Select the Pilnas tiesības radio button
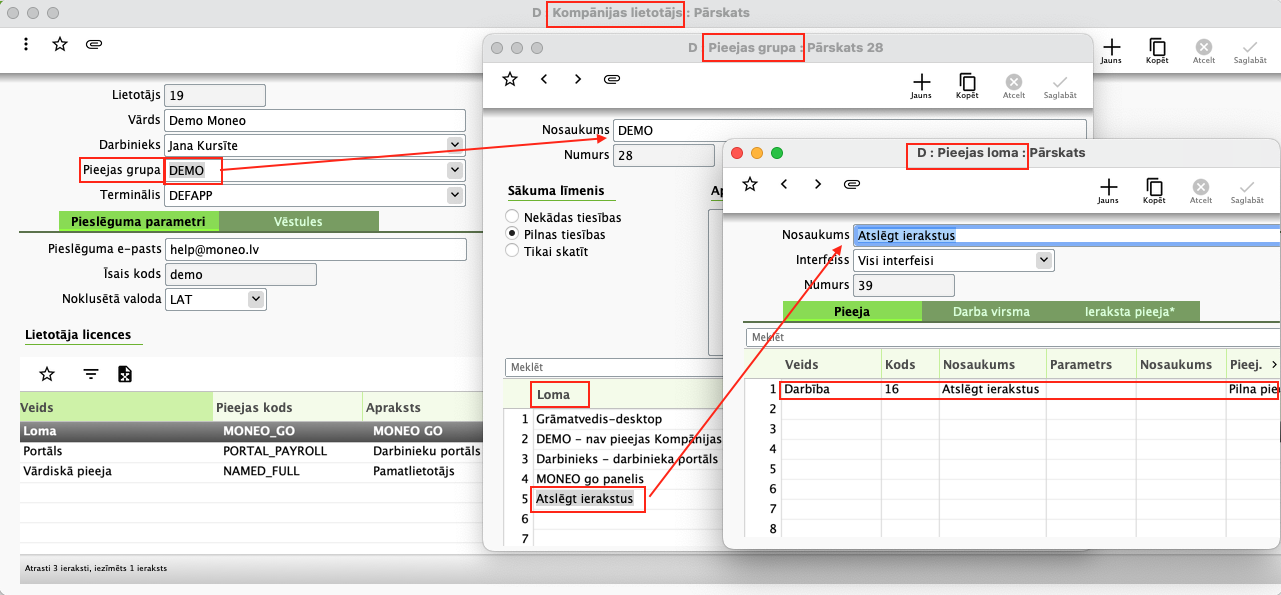The height and width of the screenshot is (595, 1281). pyautogui.click(x=512, y=234)
